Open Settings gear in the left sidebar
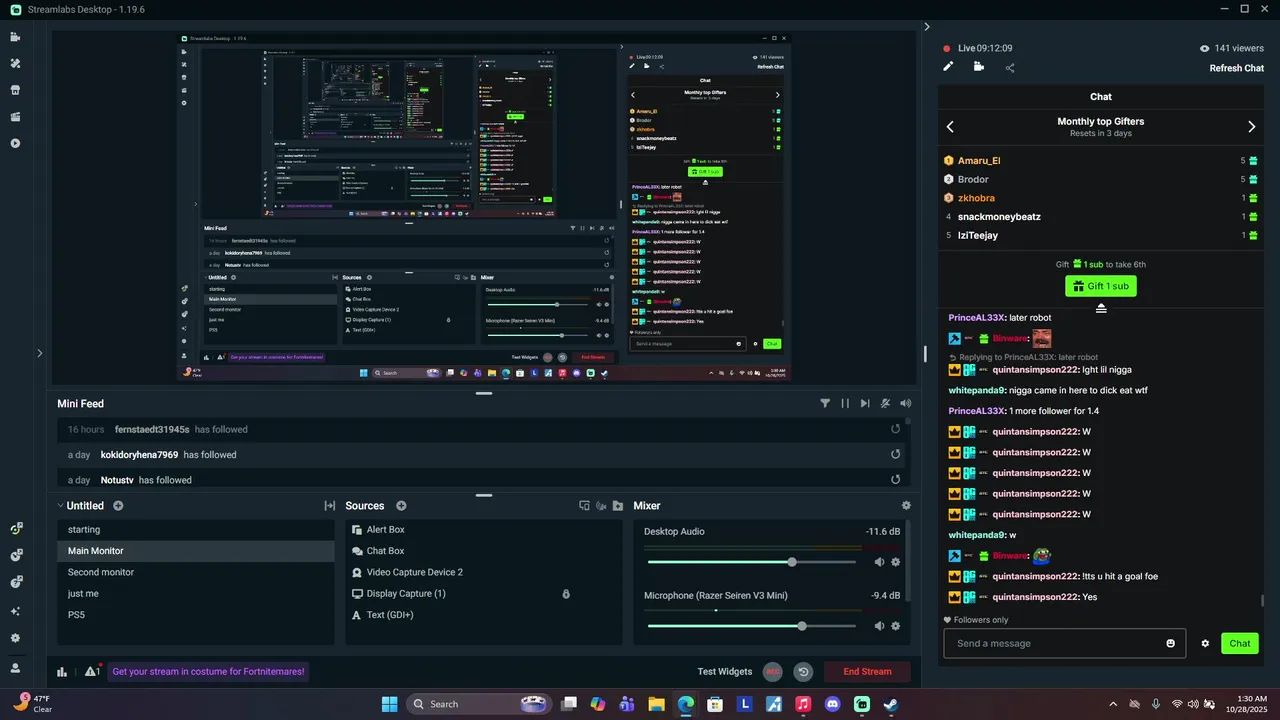 (15, 638)
